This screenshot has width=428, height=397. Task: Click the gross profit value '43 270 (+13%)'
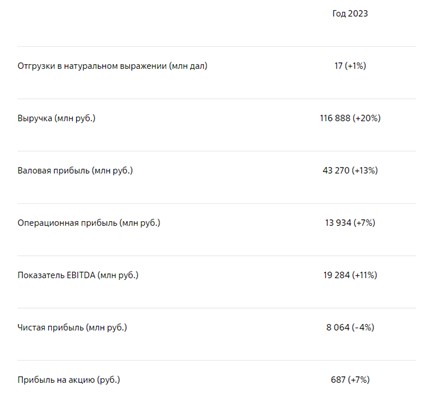pos(350,171)
